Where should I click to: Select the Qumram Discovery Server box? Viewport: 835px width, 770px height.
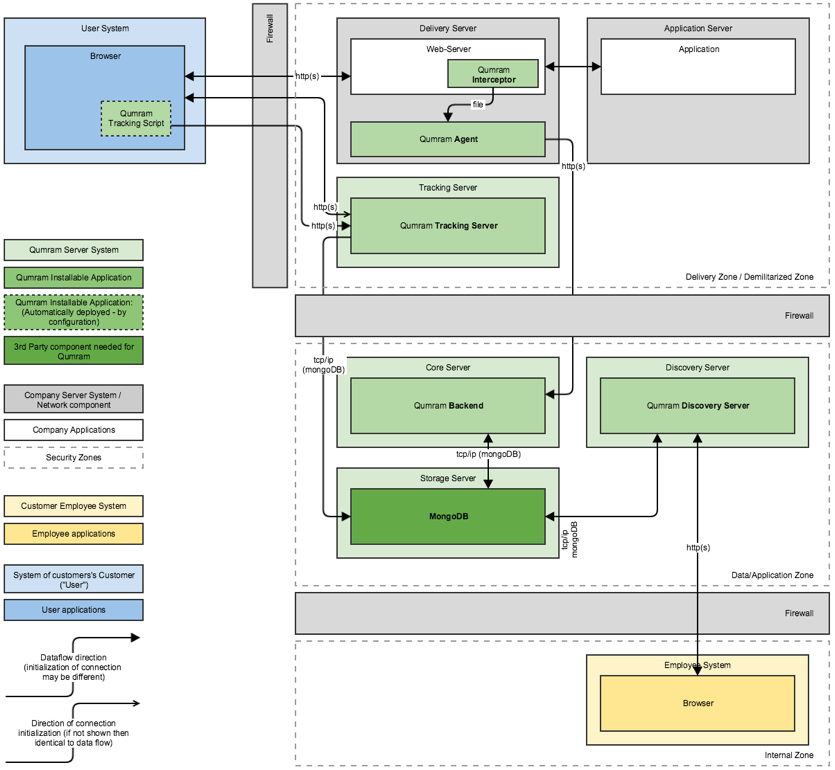(696, 406)
